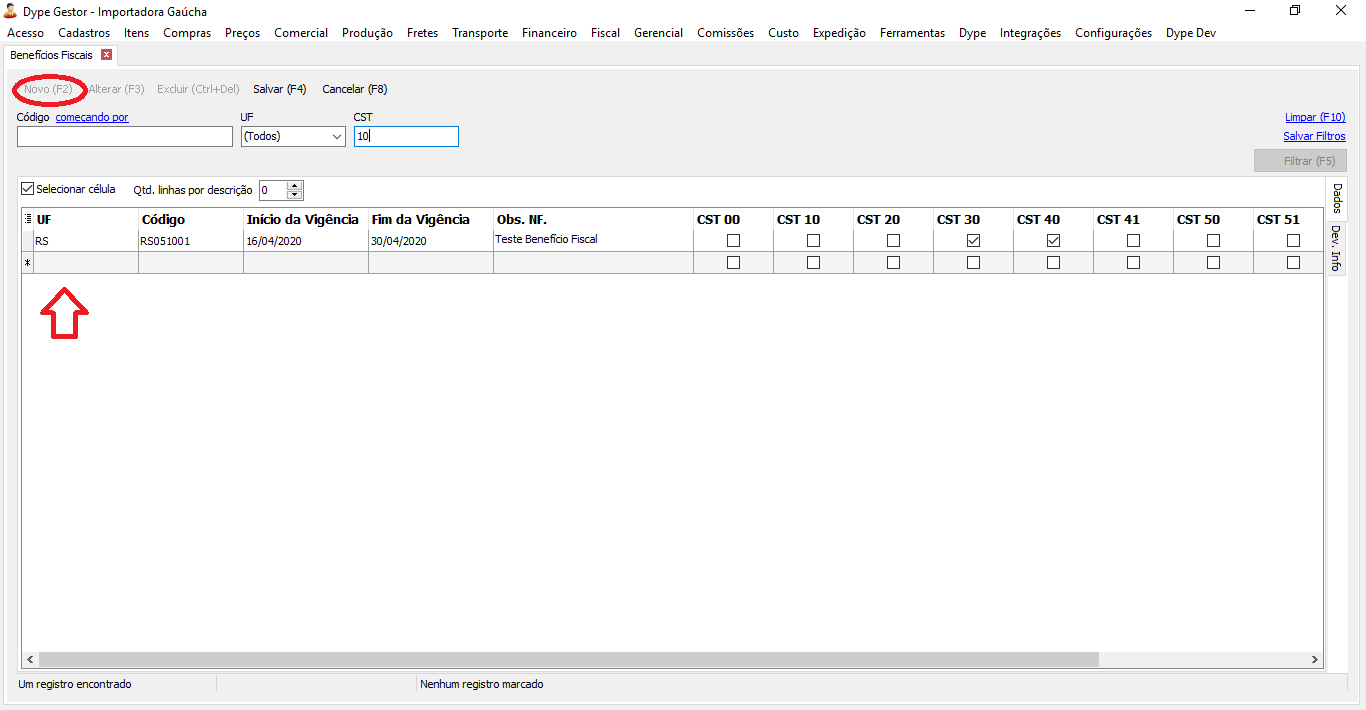Sort by the Código column header
Image resolution: width=1366 pixels, height=710 pixels.
(x=190, y=219)
